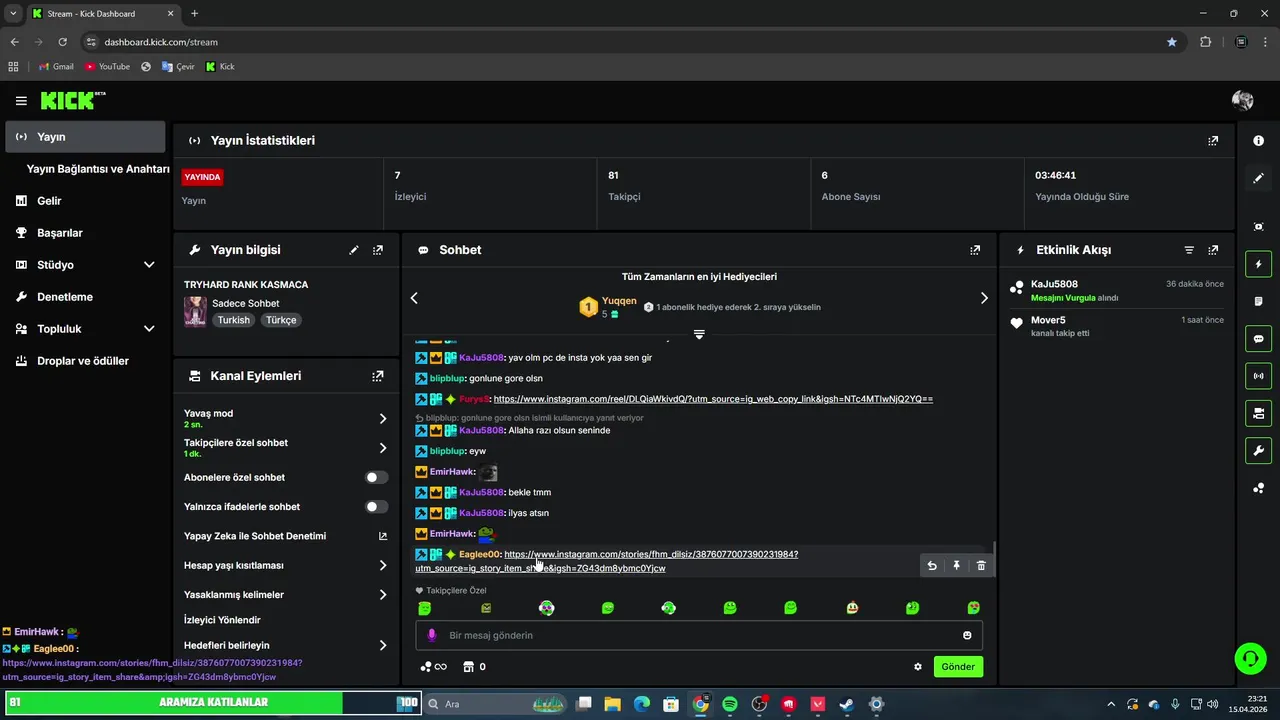Open Hesap yaşı kısıtlaması settings arrow
Image resolution: width=1280 pixels, height=720 pixels.
[382, 566]
